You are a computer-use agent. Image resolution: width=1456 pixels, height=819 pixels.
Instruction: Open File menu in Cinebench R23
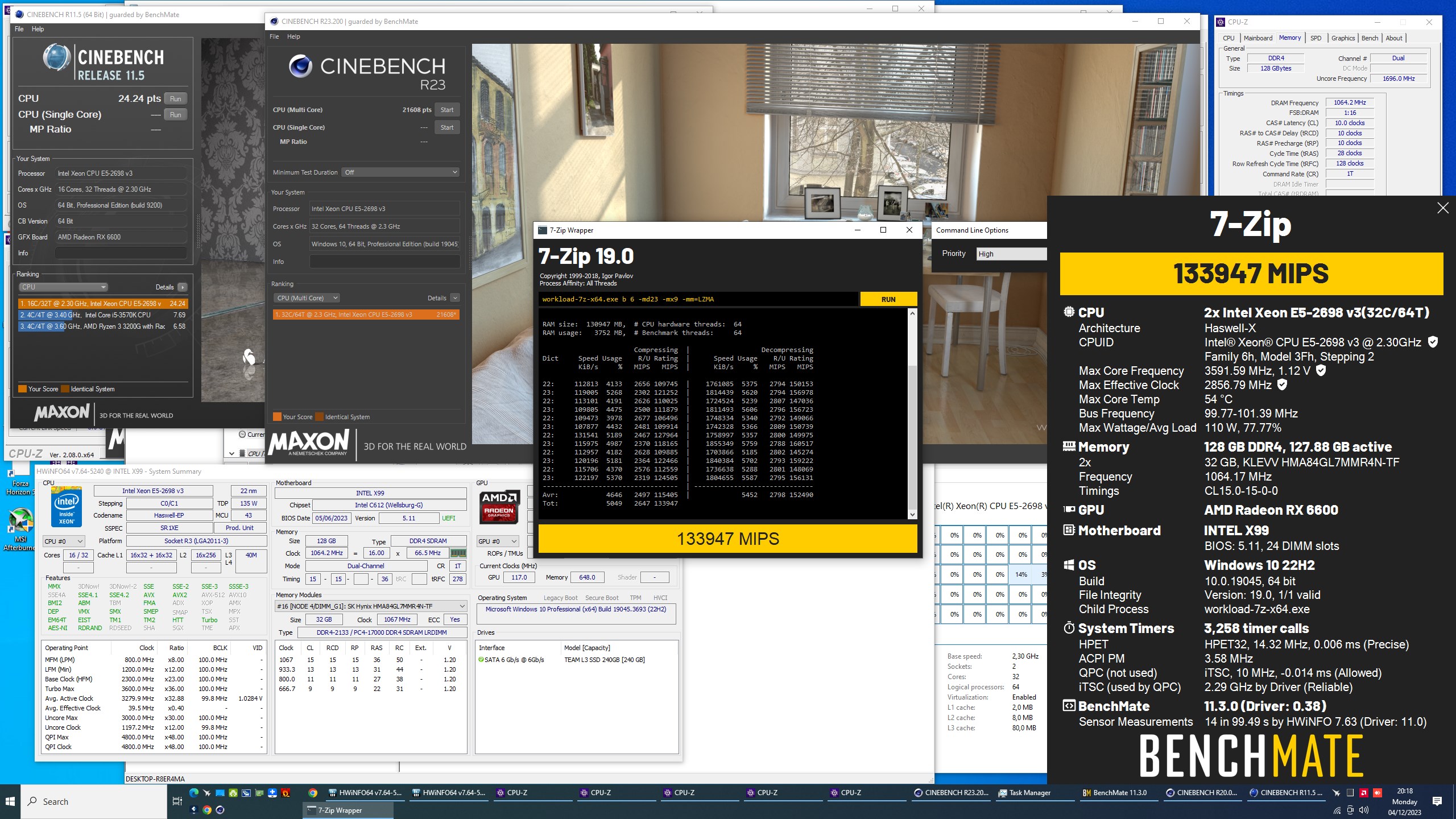(274, 36)
